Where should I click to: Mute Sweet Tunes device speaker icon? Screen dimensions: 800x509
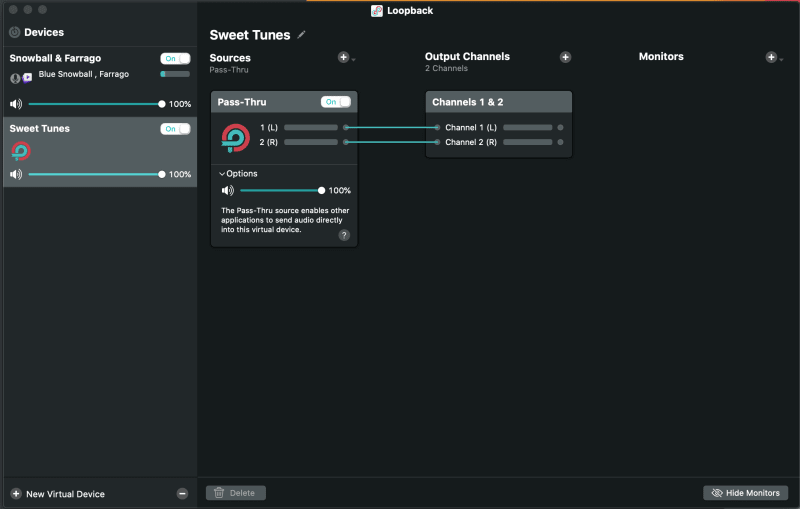pos(16,174)
